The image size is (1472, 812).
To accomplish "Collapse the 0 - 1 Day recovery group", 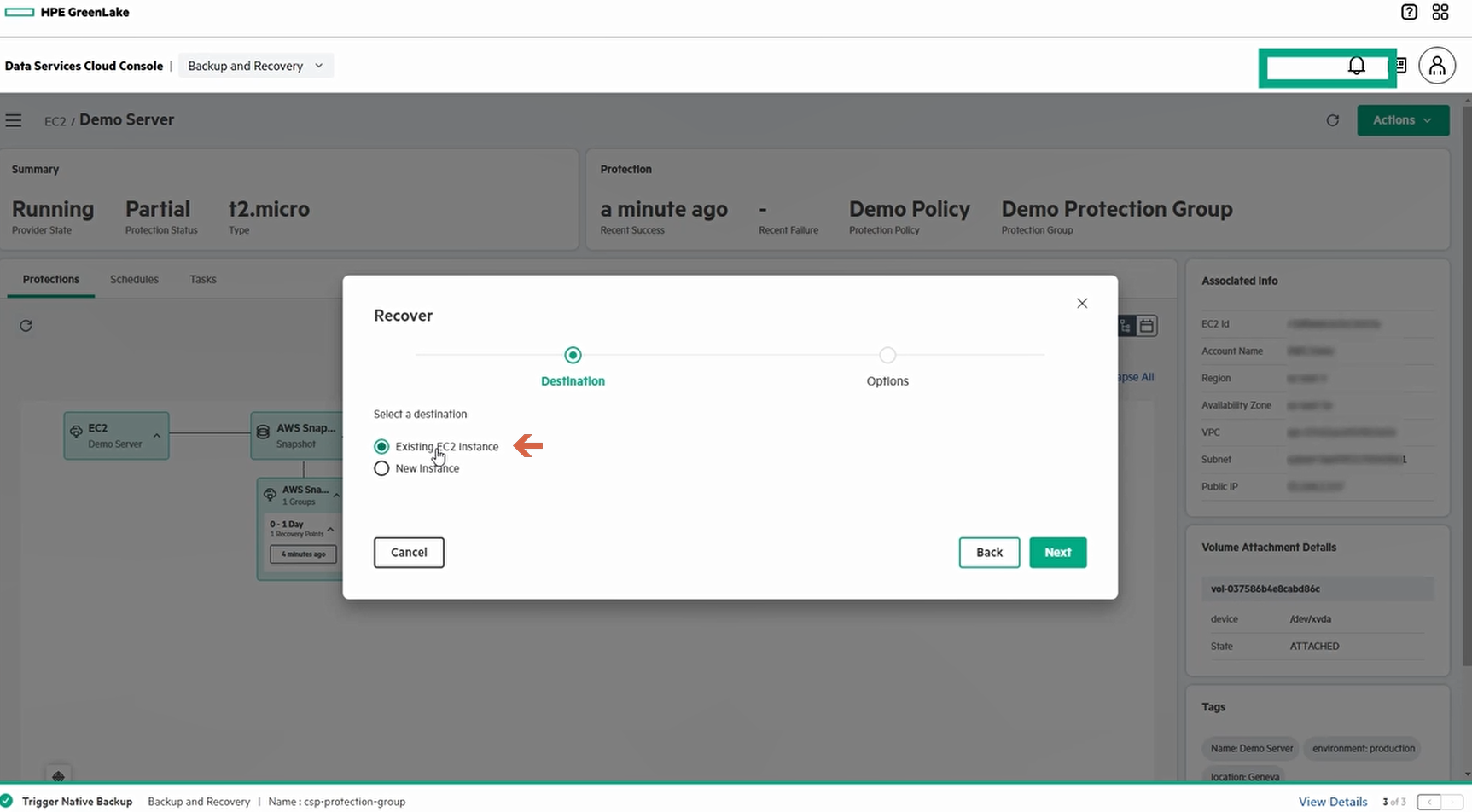I will pyautogui.click(x=330, y=530).
